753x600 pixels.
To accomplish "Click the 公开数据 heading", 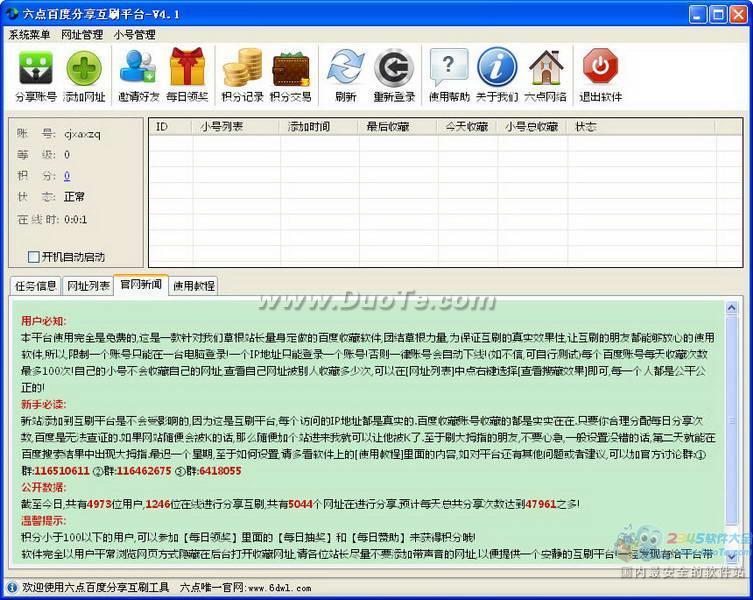I will click(x=44, y=487).
